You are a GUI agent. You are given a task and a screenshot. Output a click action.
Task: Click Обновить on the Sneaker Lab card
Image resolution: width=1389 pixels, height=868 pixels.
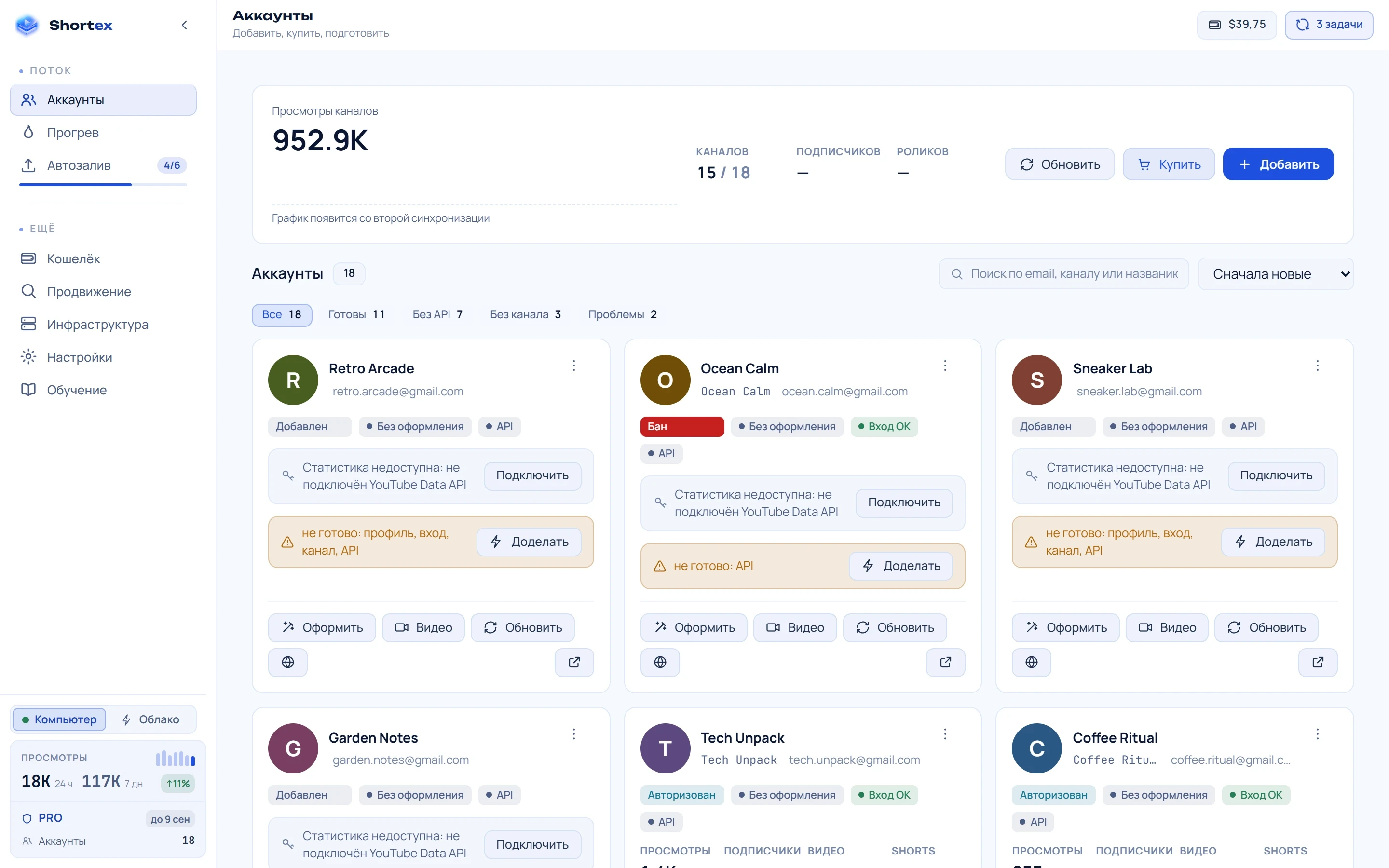[1266, 628]
